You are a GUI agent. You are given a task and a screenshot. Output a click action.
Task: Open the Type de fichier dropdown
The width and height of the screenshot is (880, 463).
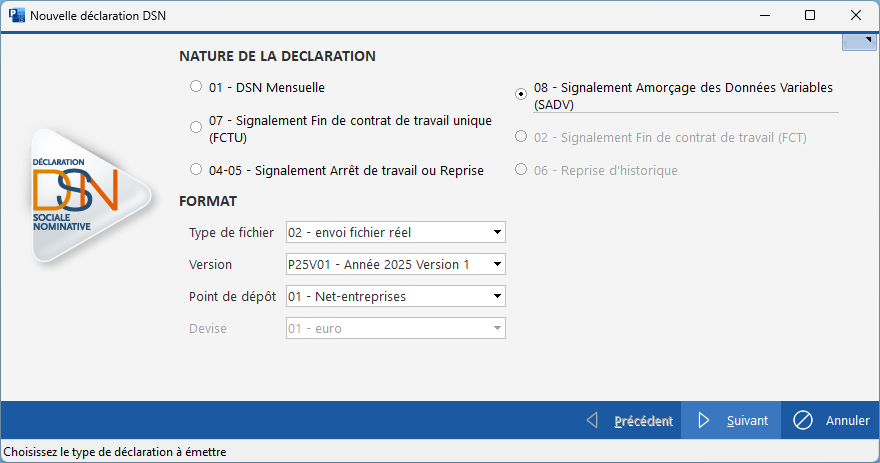tap(396, 233)
